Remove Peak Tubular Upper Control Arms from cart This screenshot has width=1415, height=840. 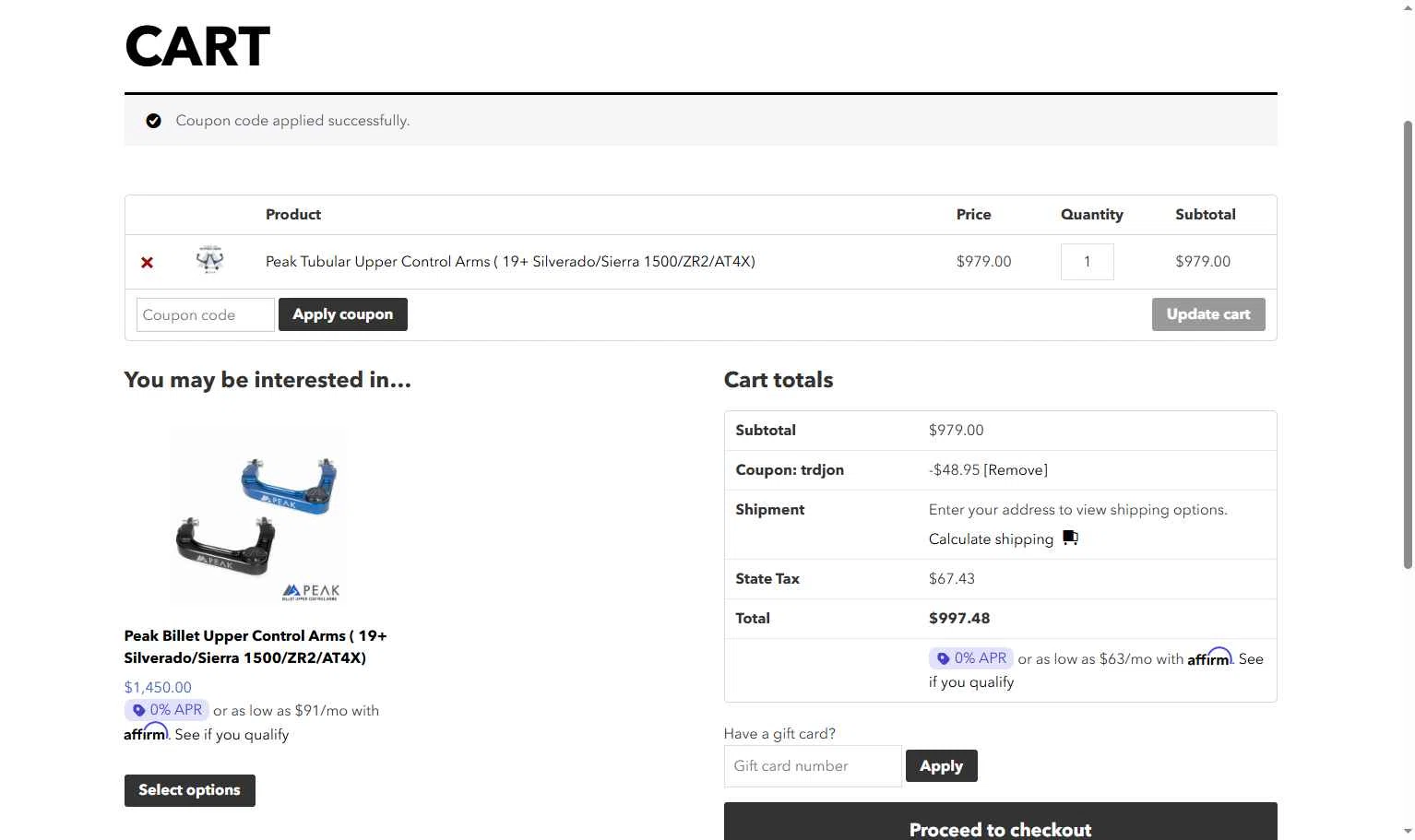(x=147, y=263)
